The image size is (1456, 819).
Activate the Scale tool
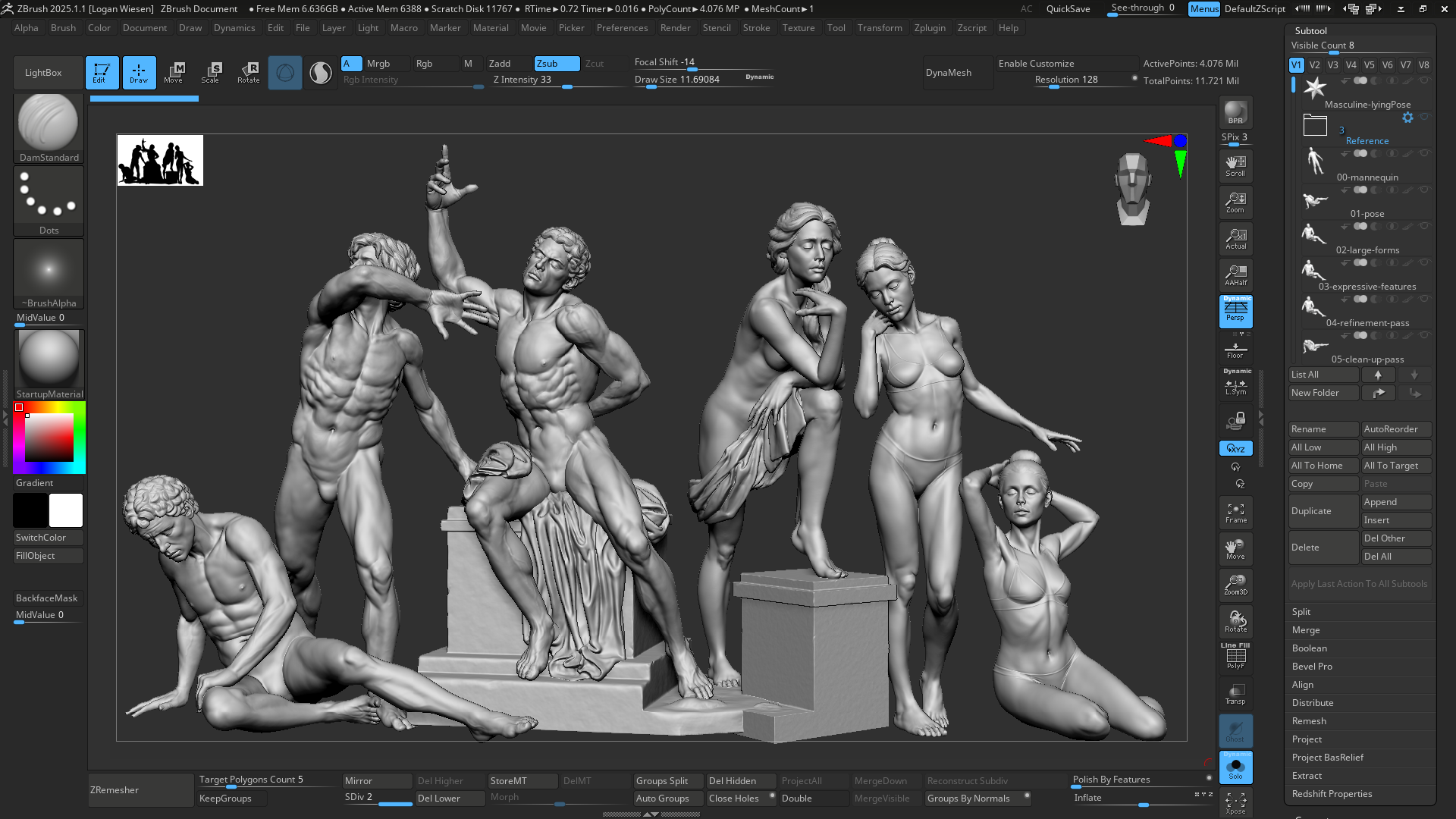tap(212, 72)
